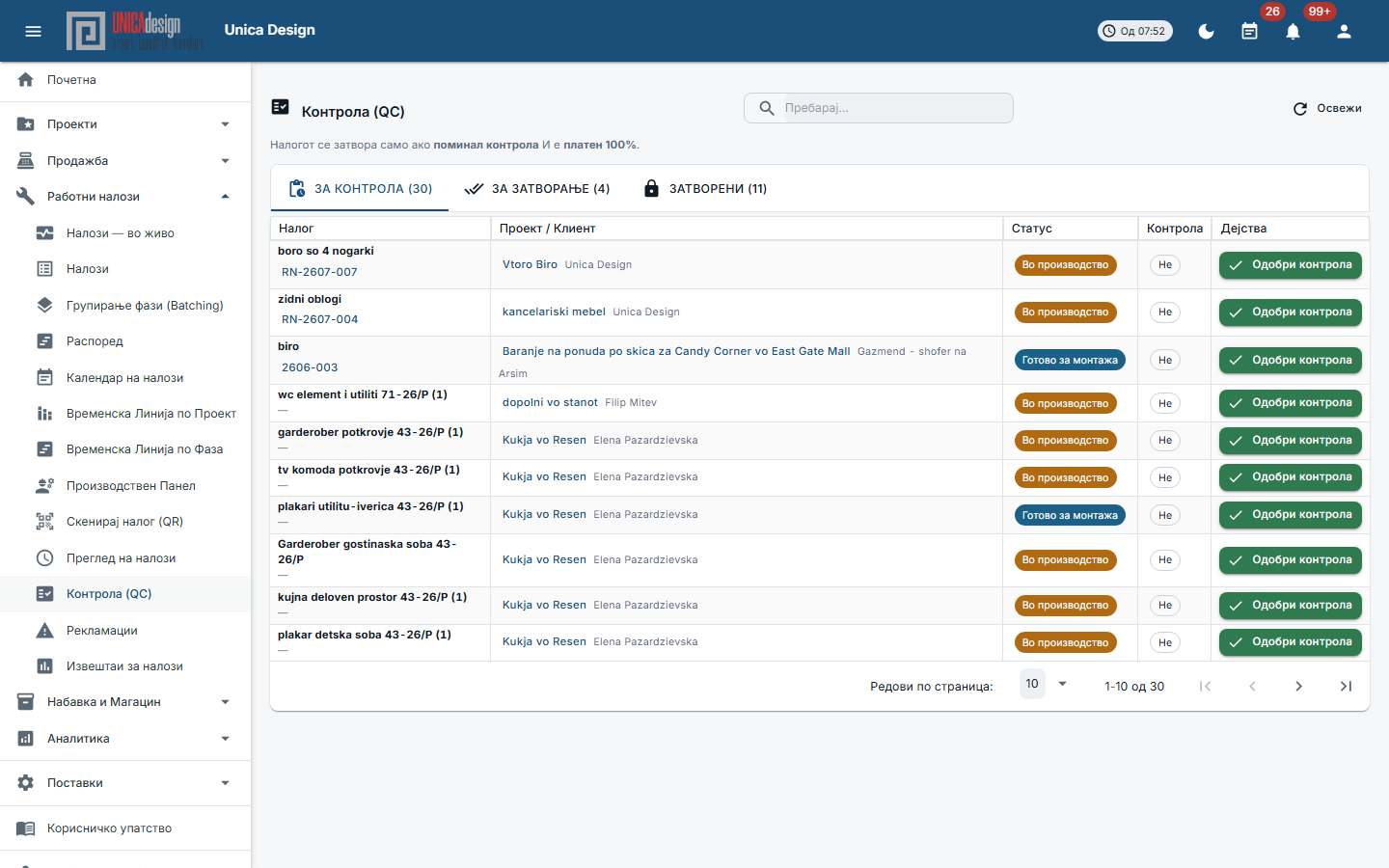Open rows per page dropdown
The image size is (1389, 868).
[1046, 685]
